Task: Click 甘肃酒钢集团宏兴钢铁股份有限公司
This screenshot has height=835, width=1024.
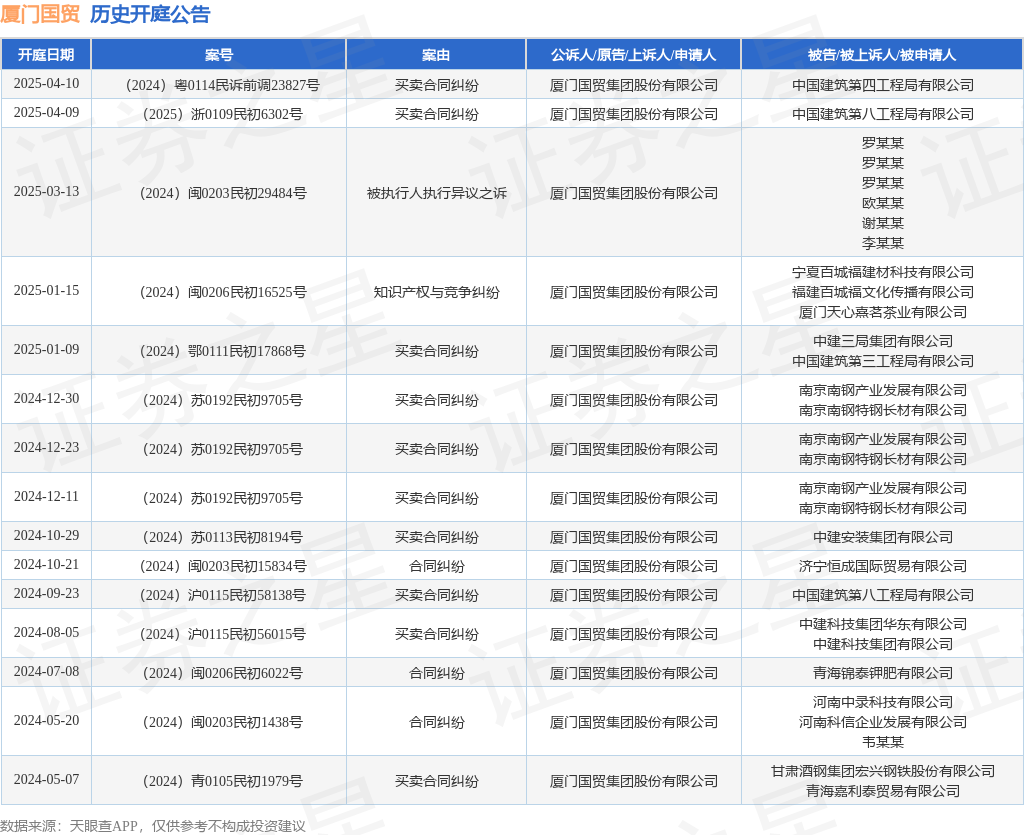Action: (883, 771)
